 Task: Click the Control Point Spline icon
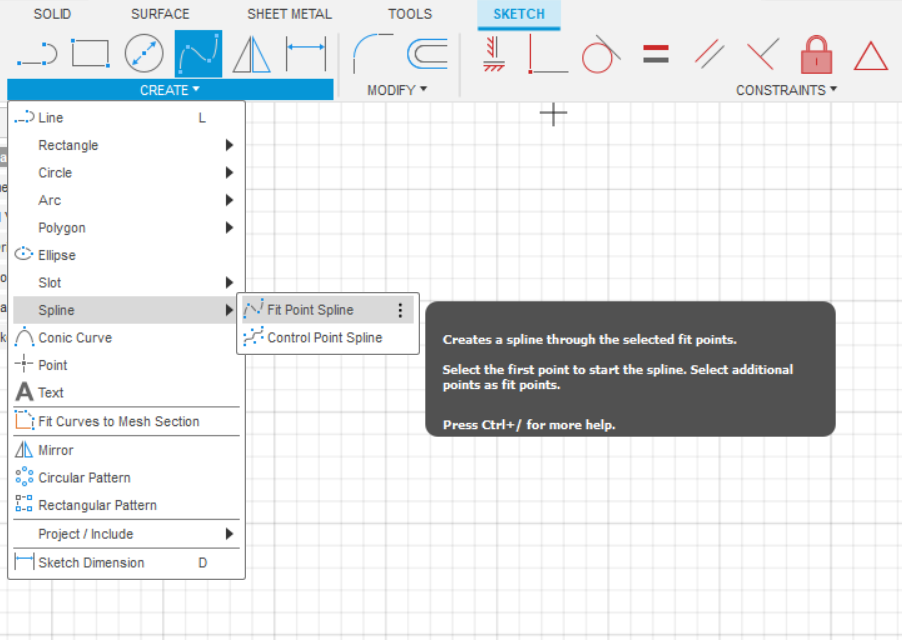point(253,337)
